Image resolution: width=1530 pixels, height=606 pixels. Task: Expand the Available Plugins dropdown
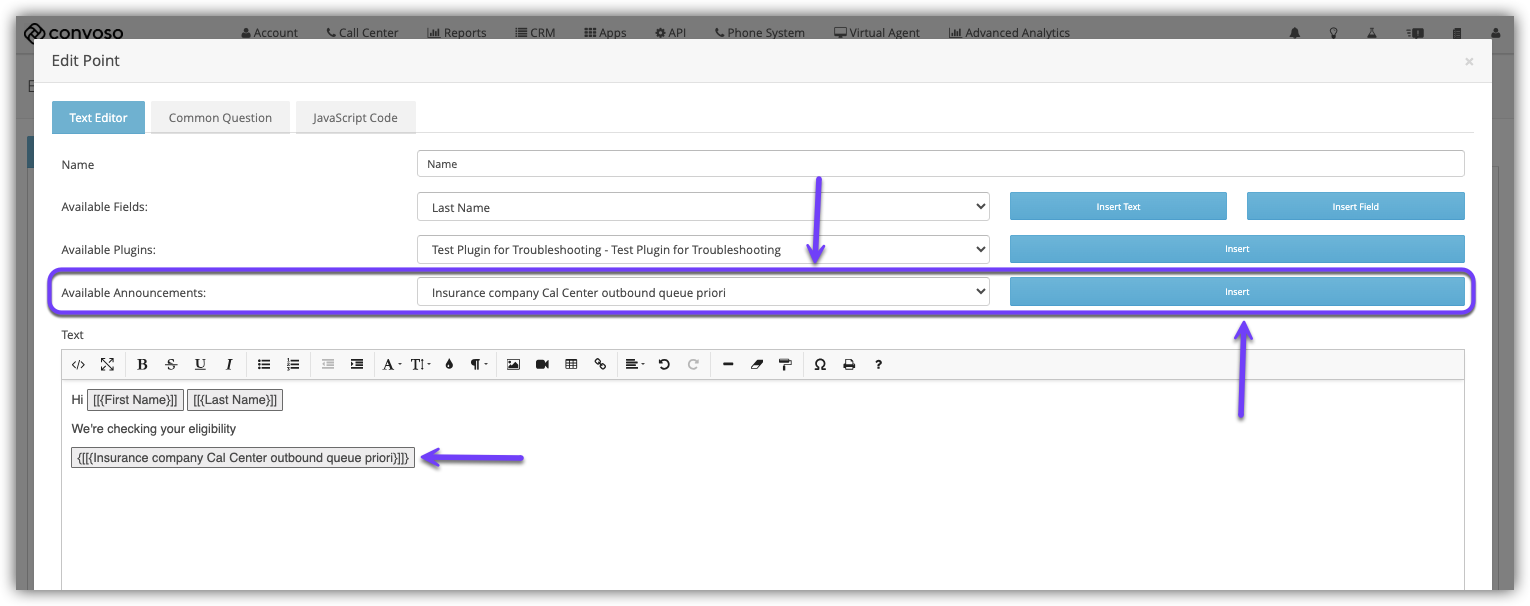pos(702,249)
